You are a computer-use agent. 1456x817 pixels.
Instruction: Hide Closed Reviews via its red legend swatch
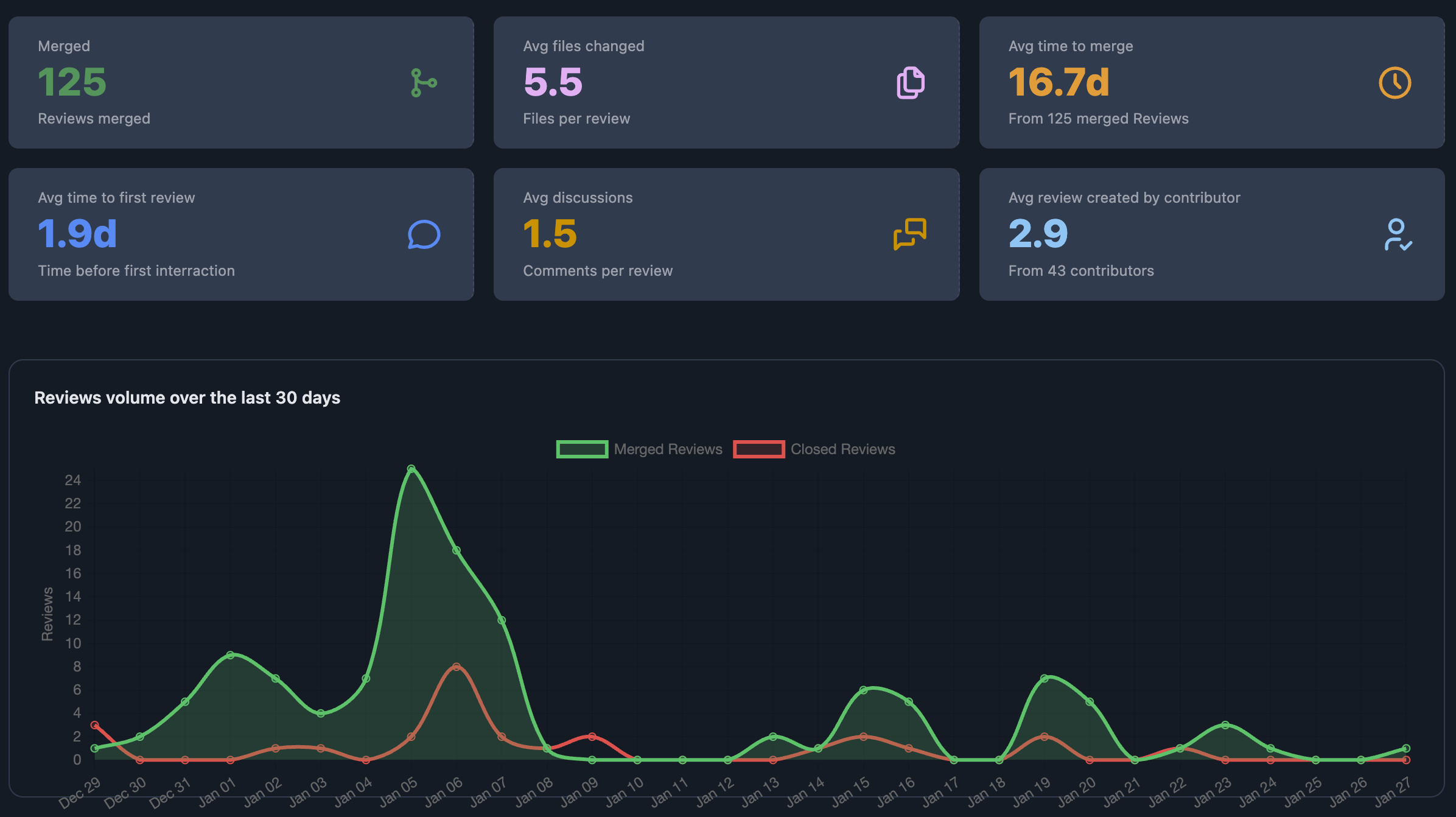tap(759, 449)
